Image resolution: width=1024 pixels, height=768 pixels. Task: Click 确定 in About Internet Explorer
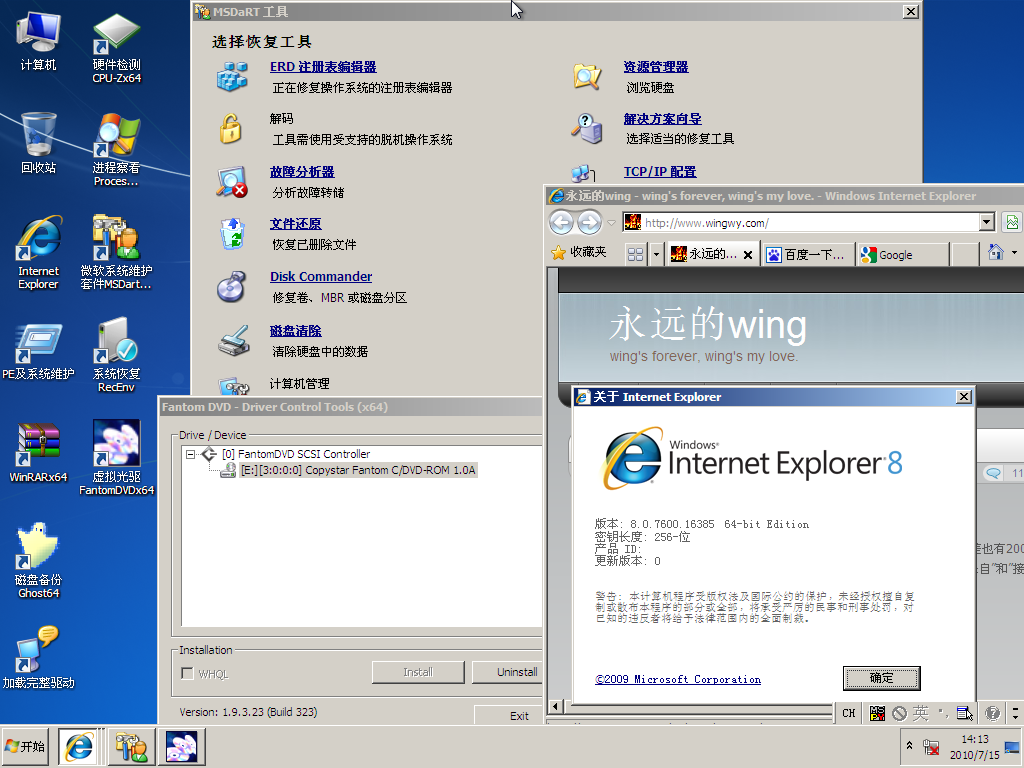point(882,679)
